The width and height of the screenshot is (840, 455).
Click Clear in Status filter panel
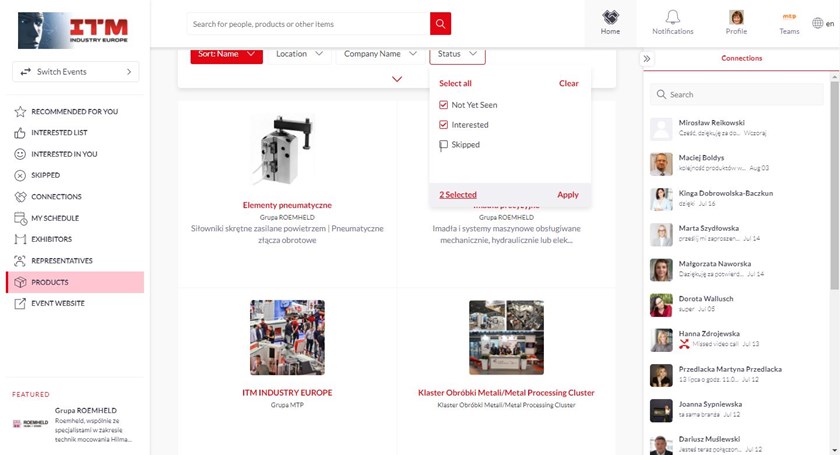click(x=568, y=84)
